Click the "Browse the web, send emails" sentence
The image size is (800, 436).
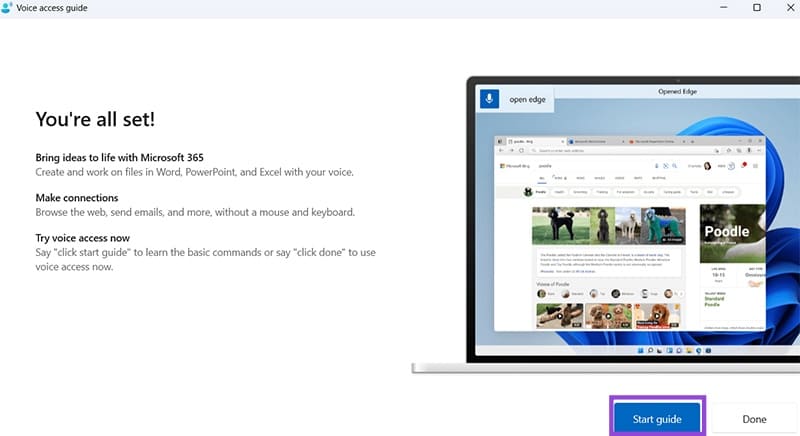pyautogui.click(x=195, y=212)
